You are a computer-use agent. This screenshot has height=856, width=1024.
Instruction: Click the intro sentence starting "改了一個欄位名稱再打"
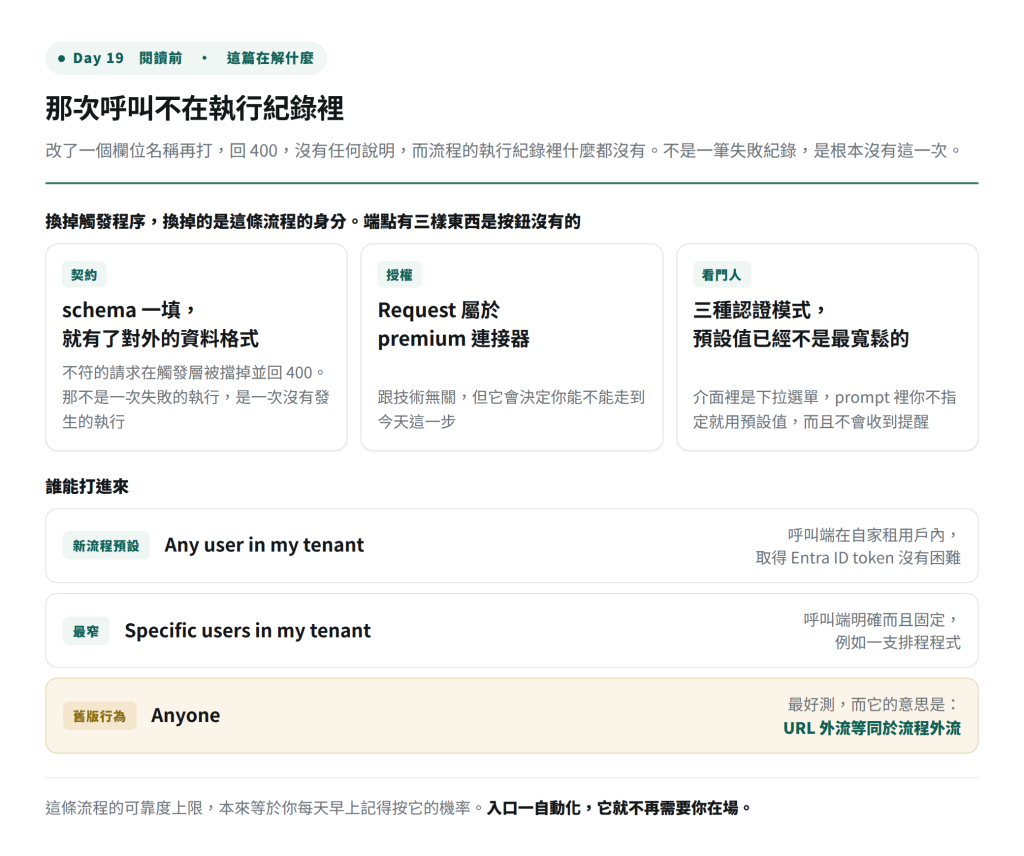pos(504,151)
